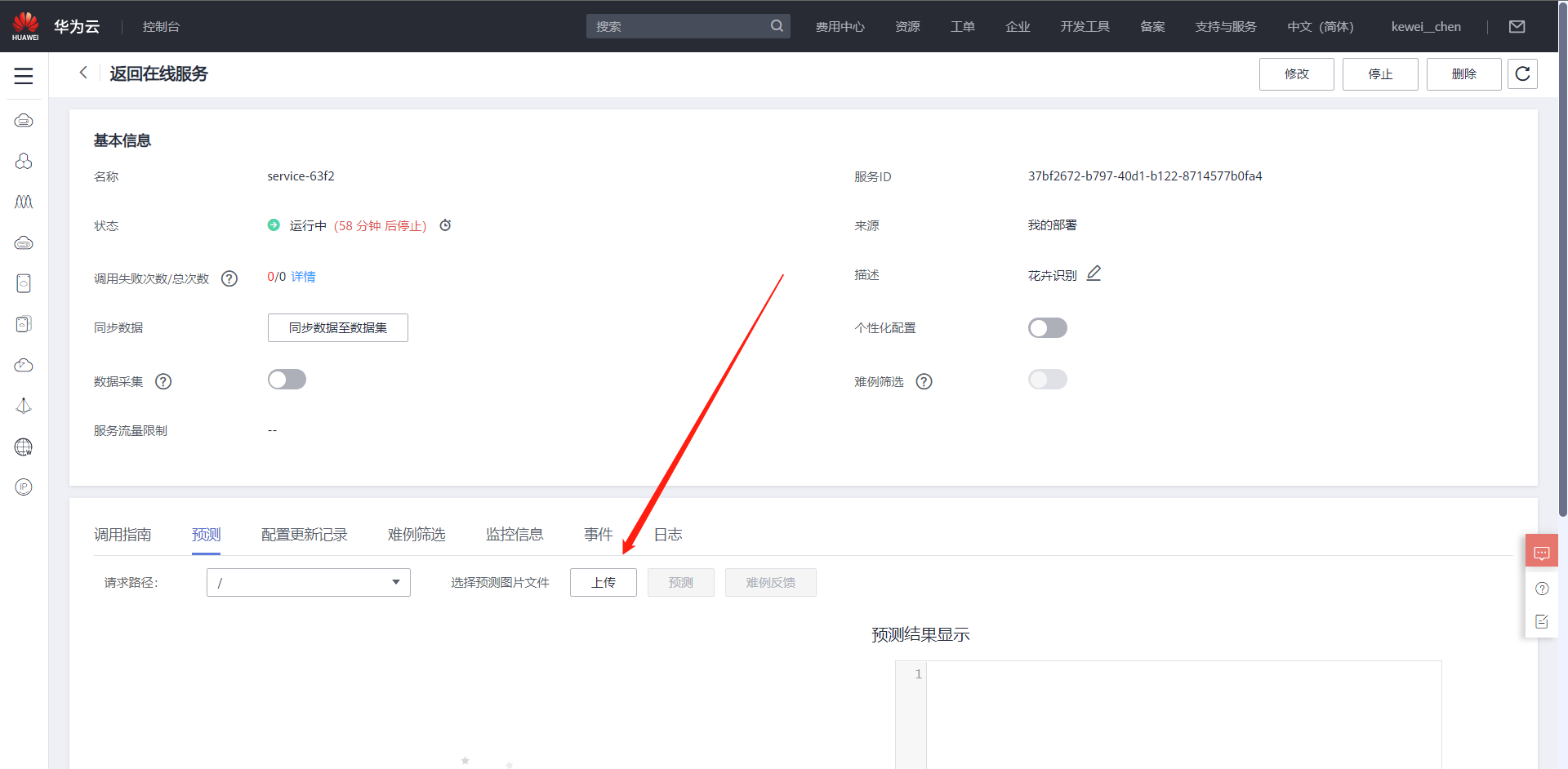This screenshot has height=769, width=1568.
Task: Open 备案 in top menu
Action: 1152,27
